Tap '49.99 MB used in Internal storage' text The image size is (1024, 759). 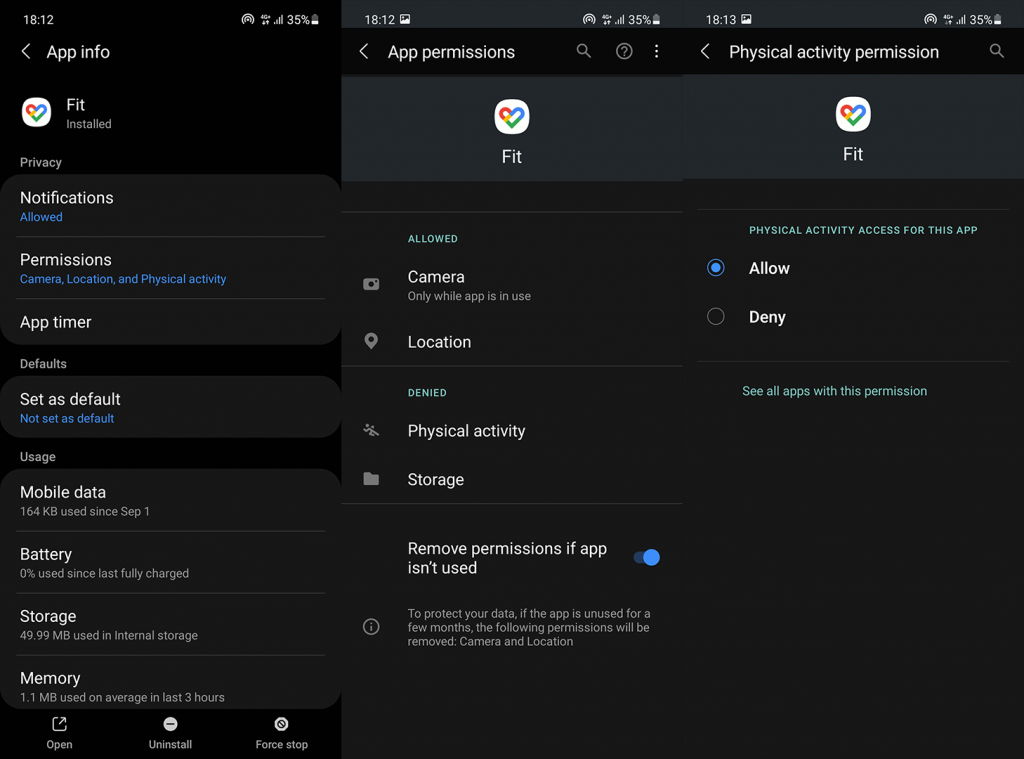(108, 636)
